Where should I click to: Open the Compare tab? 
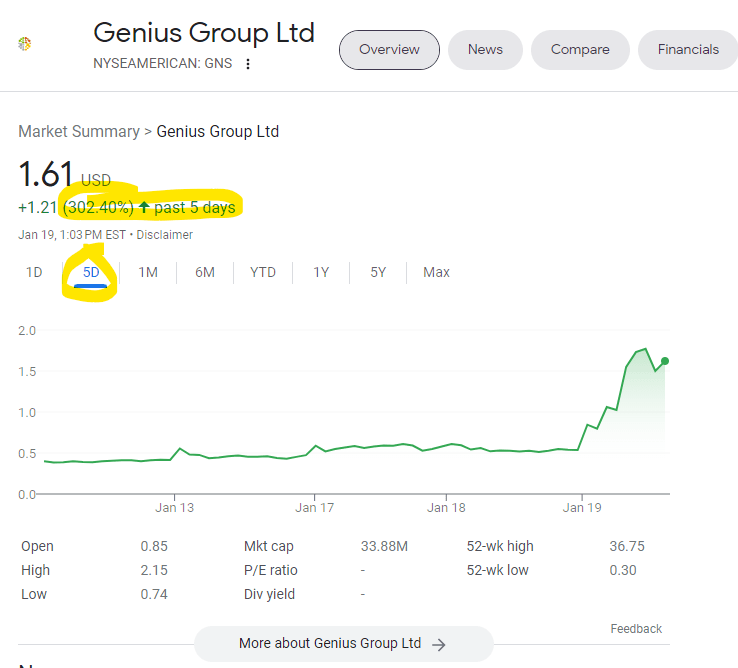click(x=580, y=49)
